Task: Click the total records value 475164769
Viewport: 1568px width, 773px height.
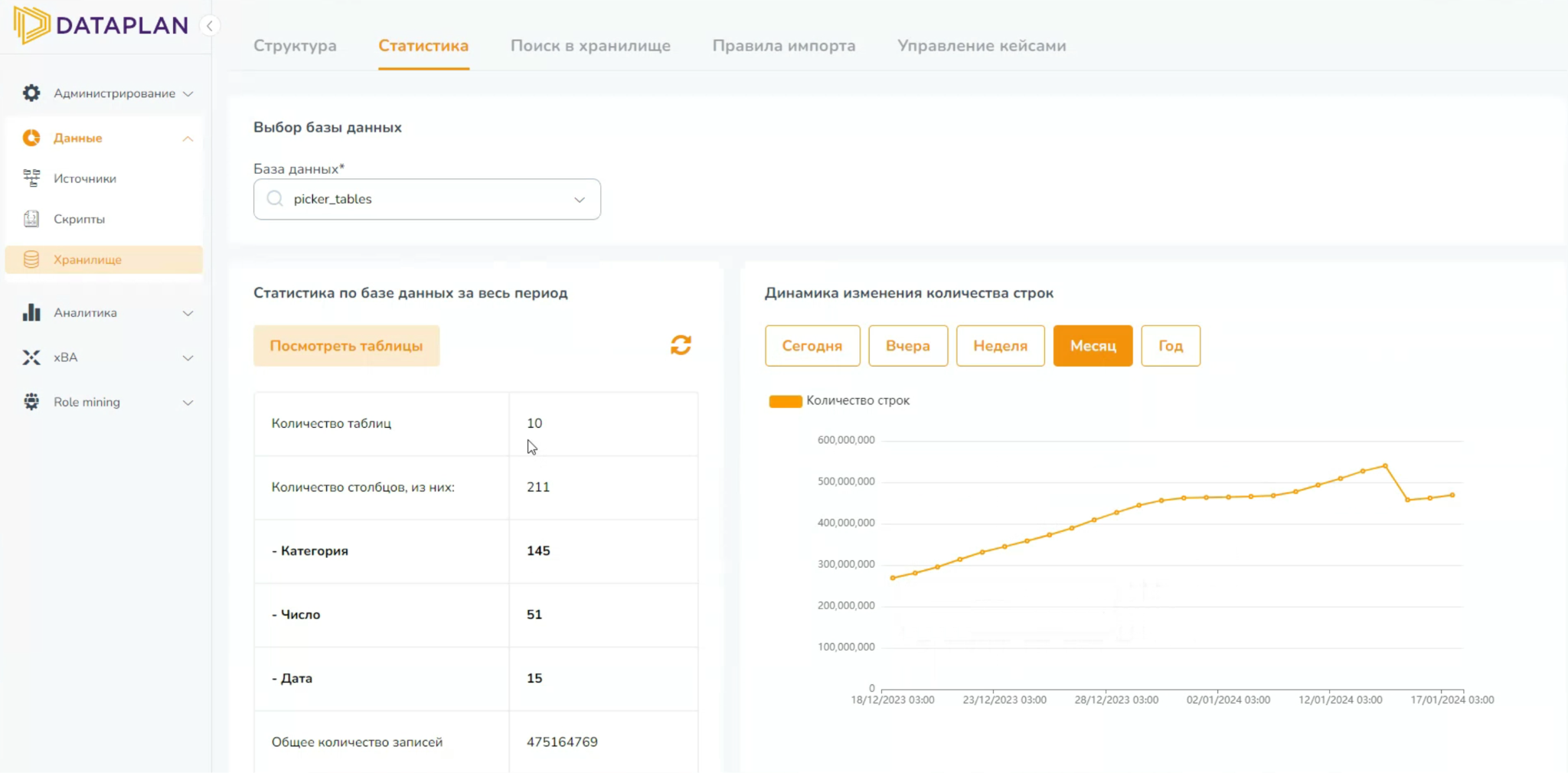Action: tap(562, 742)
